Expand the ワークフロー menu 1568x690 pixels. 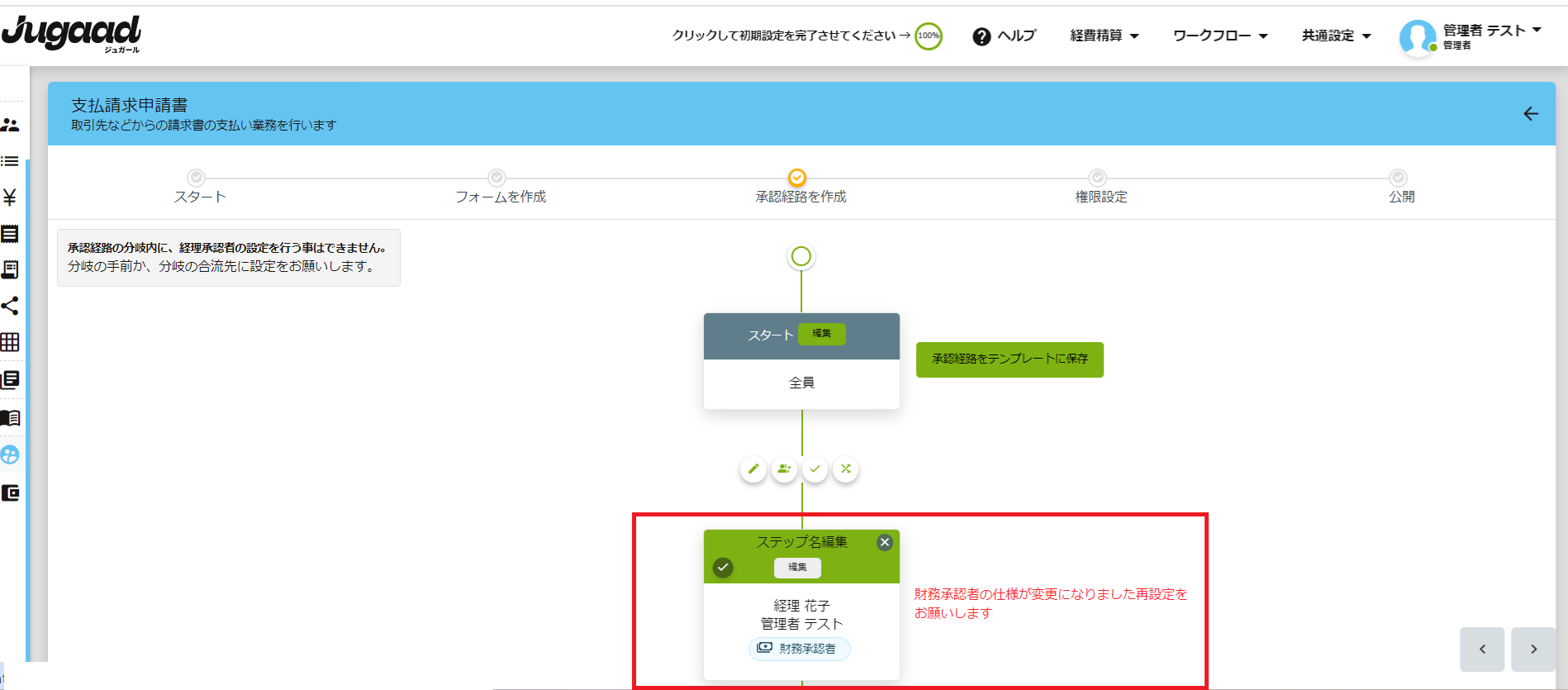(x=1220, y=36)
